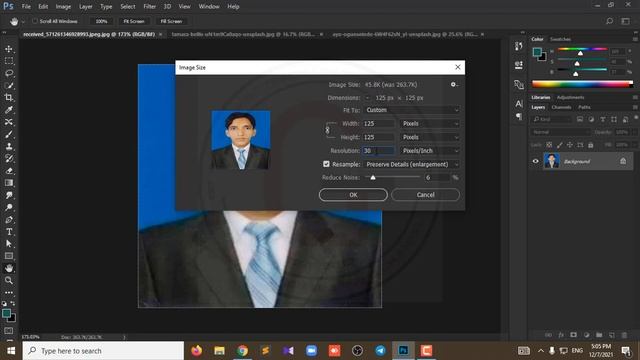
Task: Open the Dimensions unit dropdown arrow
Action: [x=367, y=98]
